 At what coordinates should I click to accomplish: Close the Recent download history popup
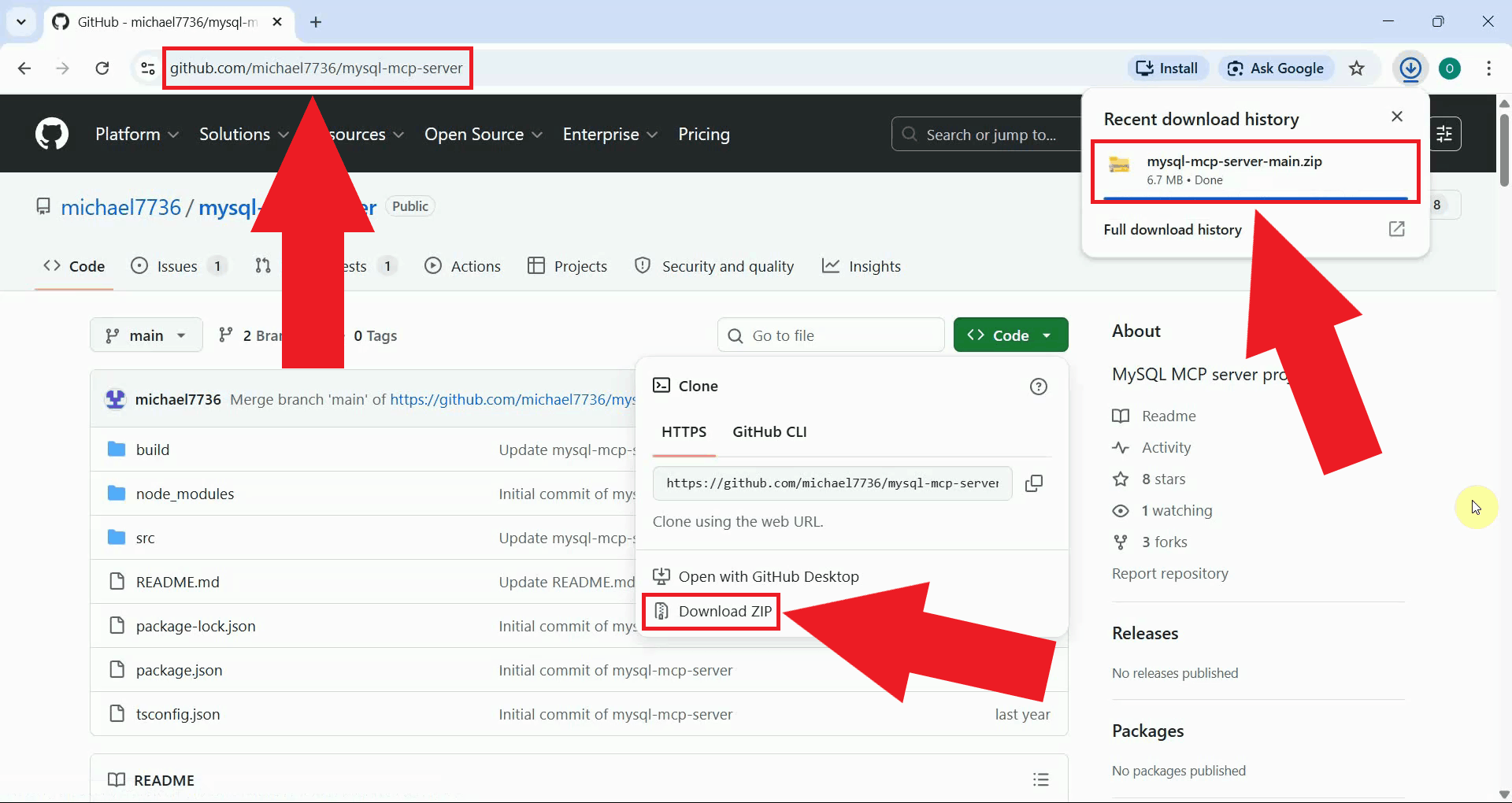1397,117
